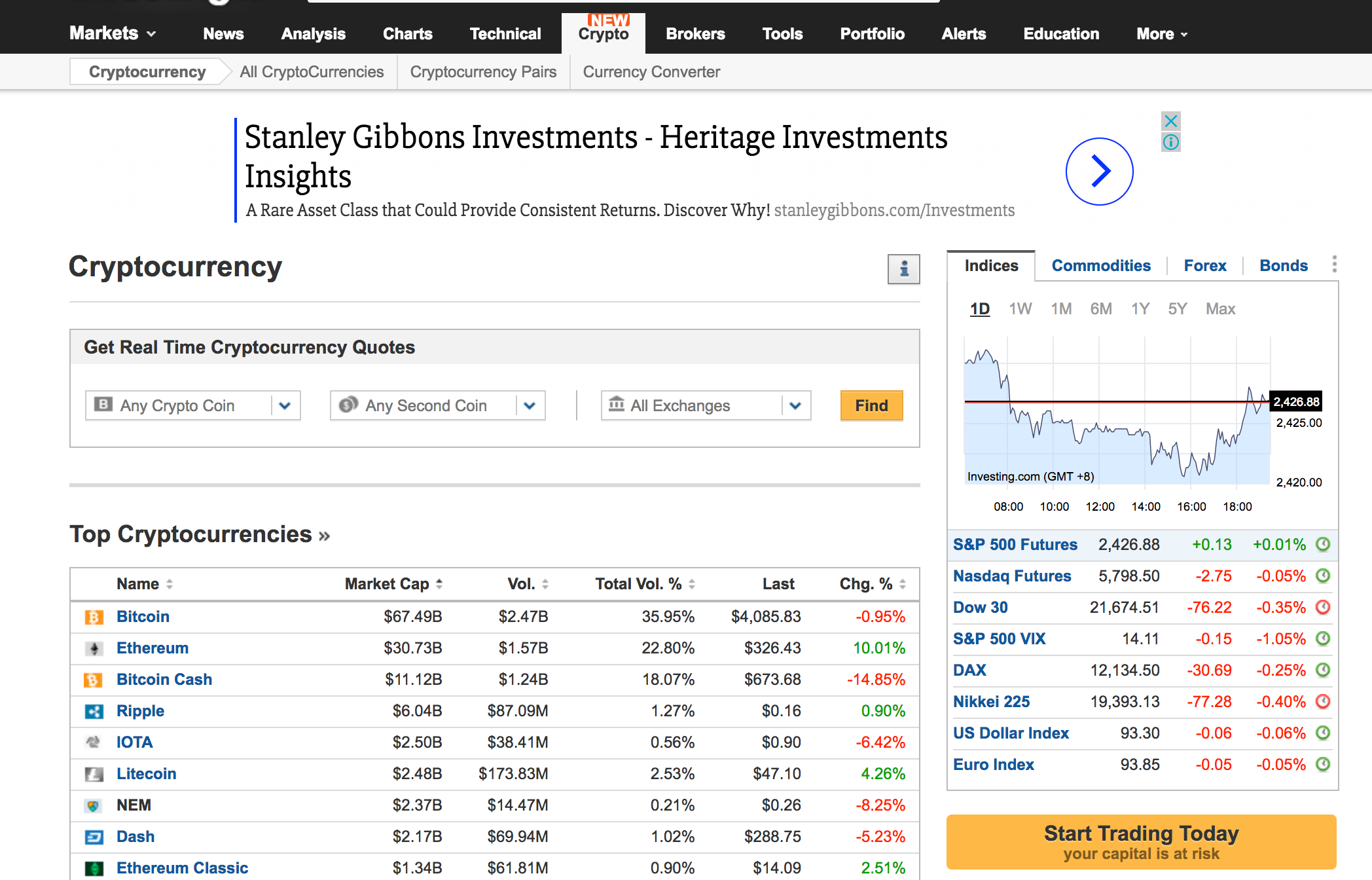The width and height of the screenshot is (1372, 880).
Task: Click clock icon in Nasdaq Futures row
Action: pyautogui.click(x=1323, y=576)
